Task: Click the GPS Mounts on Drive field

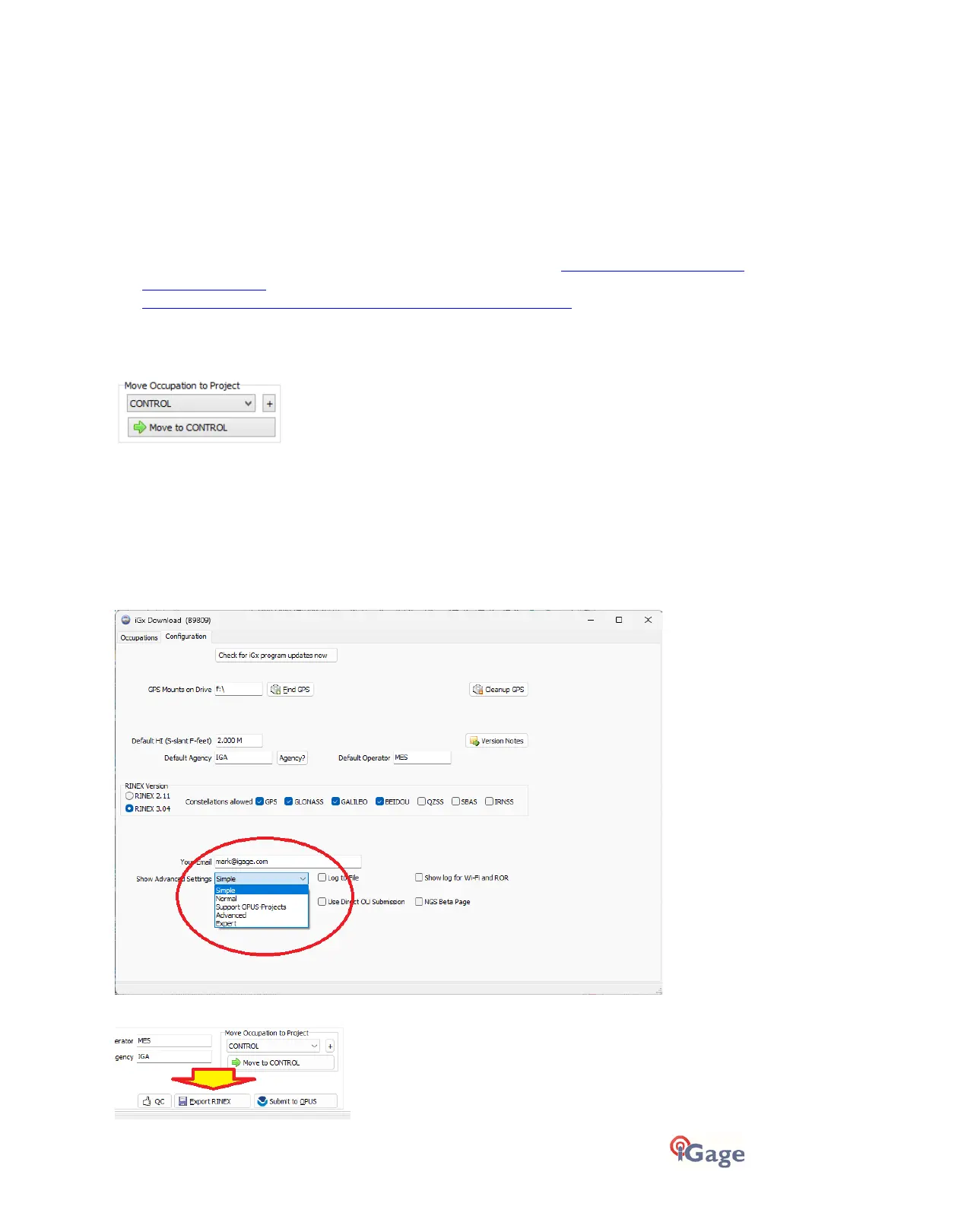Action: [x=238, y=689]
